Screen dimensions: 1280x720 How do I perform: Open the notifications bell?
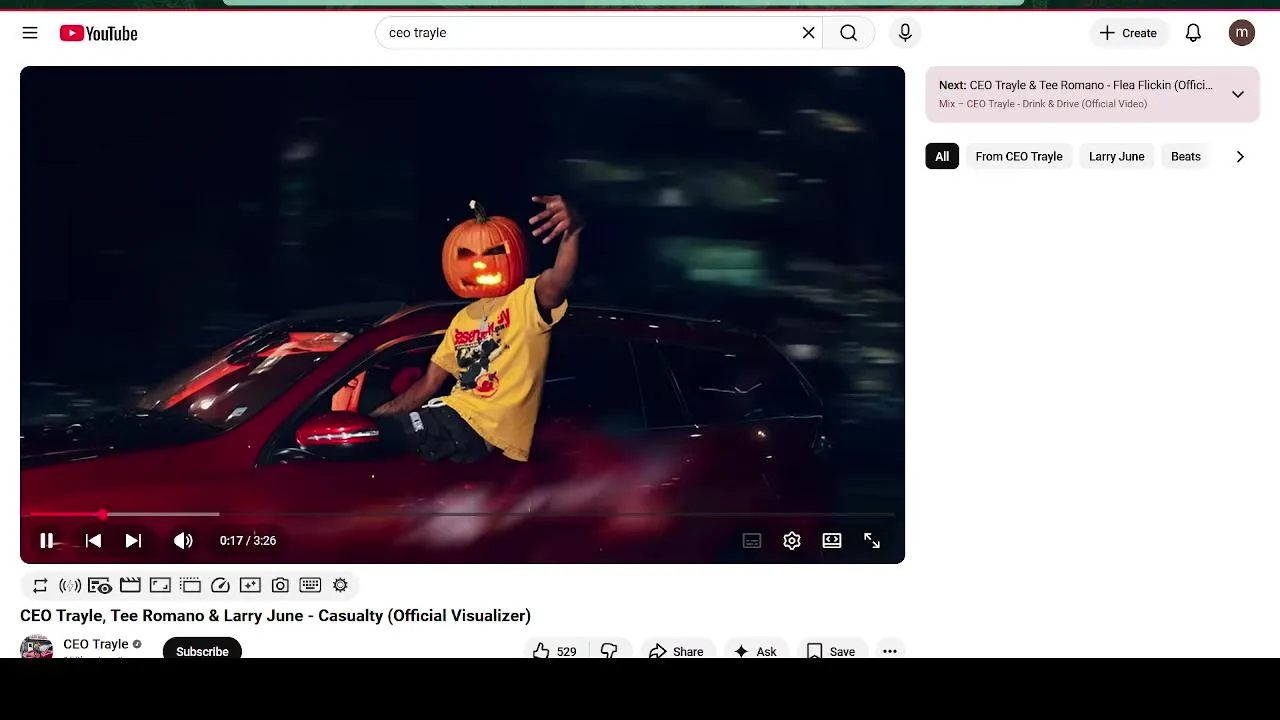click(1193, 33)
